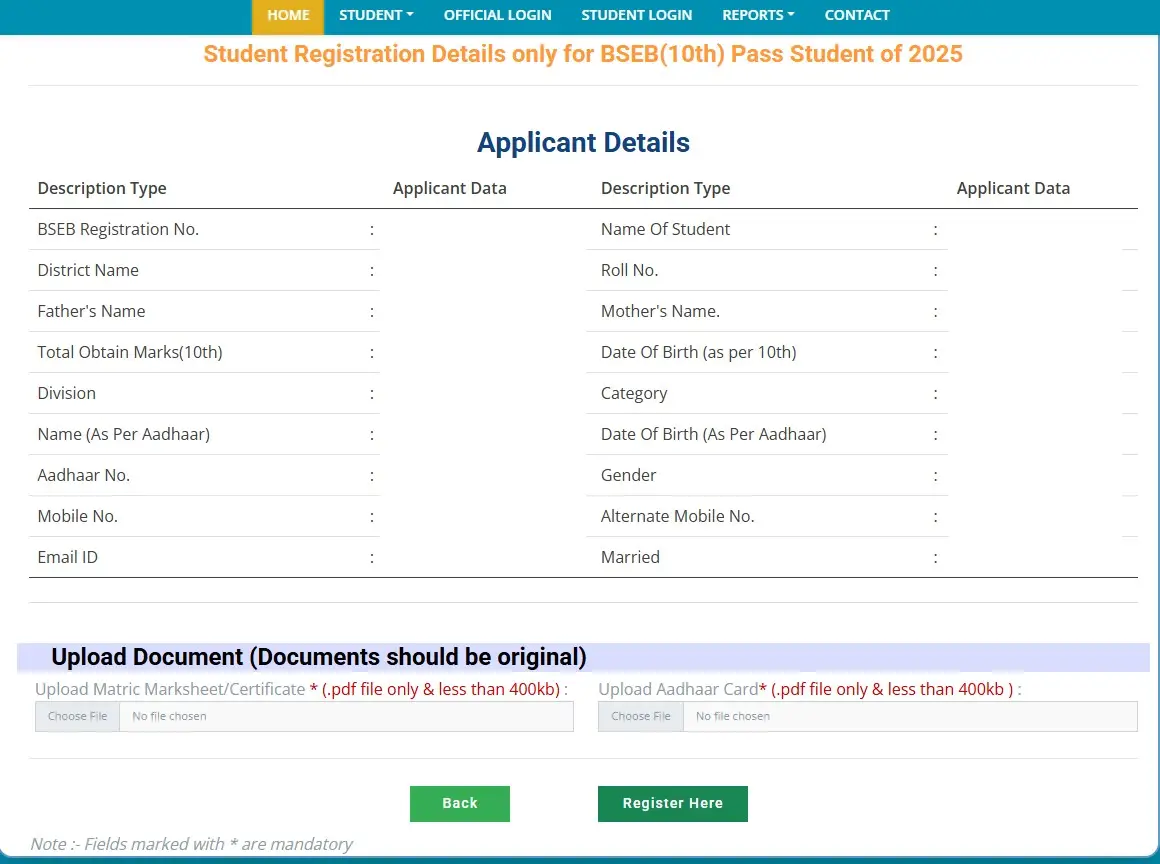Click the Married field row
The image size is (1160, 864).
coord(630,557)
